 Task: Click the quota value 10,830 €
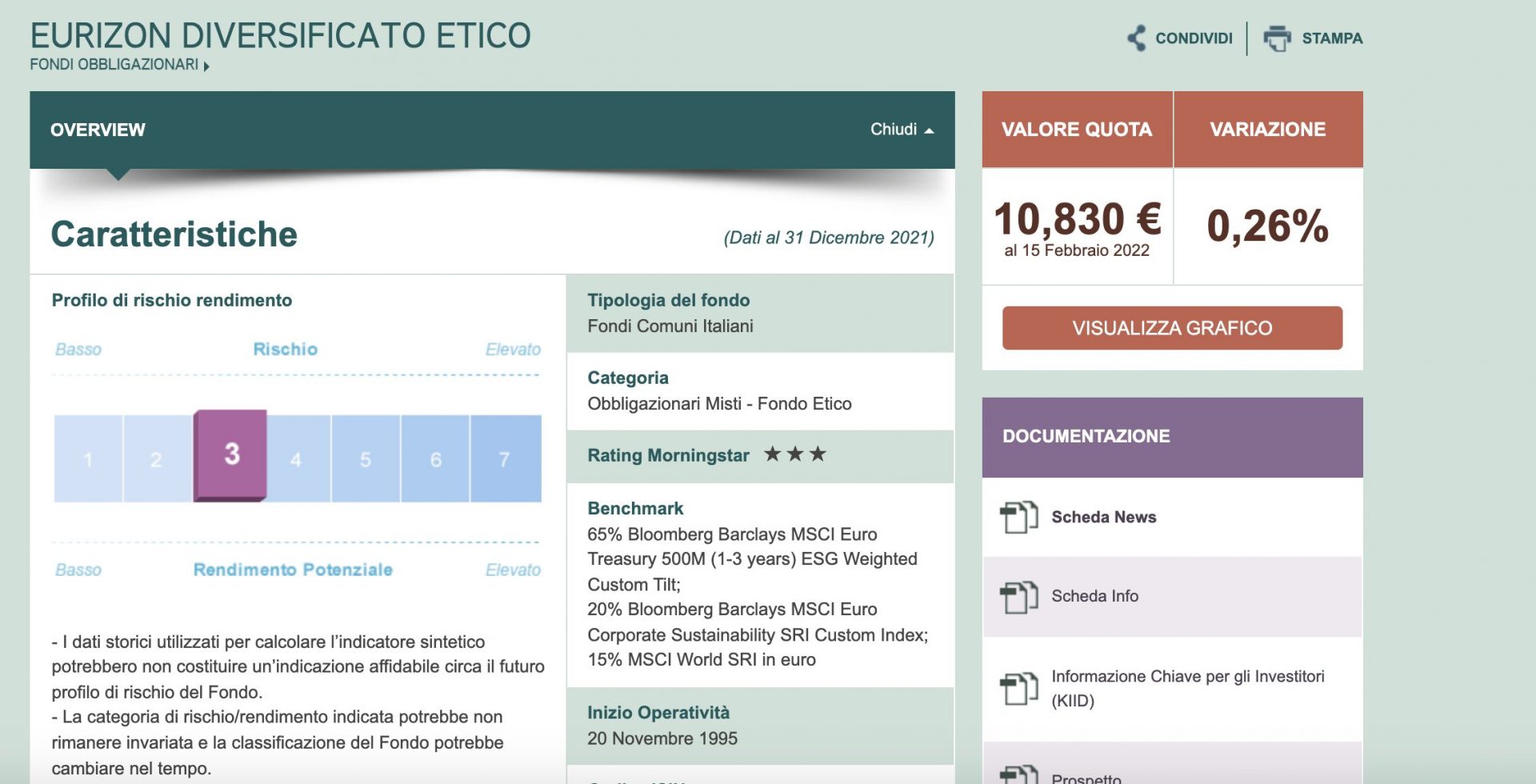[1077, 219]
